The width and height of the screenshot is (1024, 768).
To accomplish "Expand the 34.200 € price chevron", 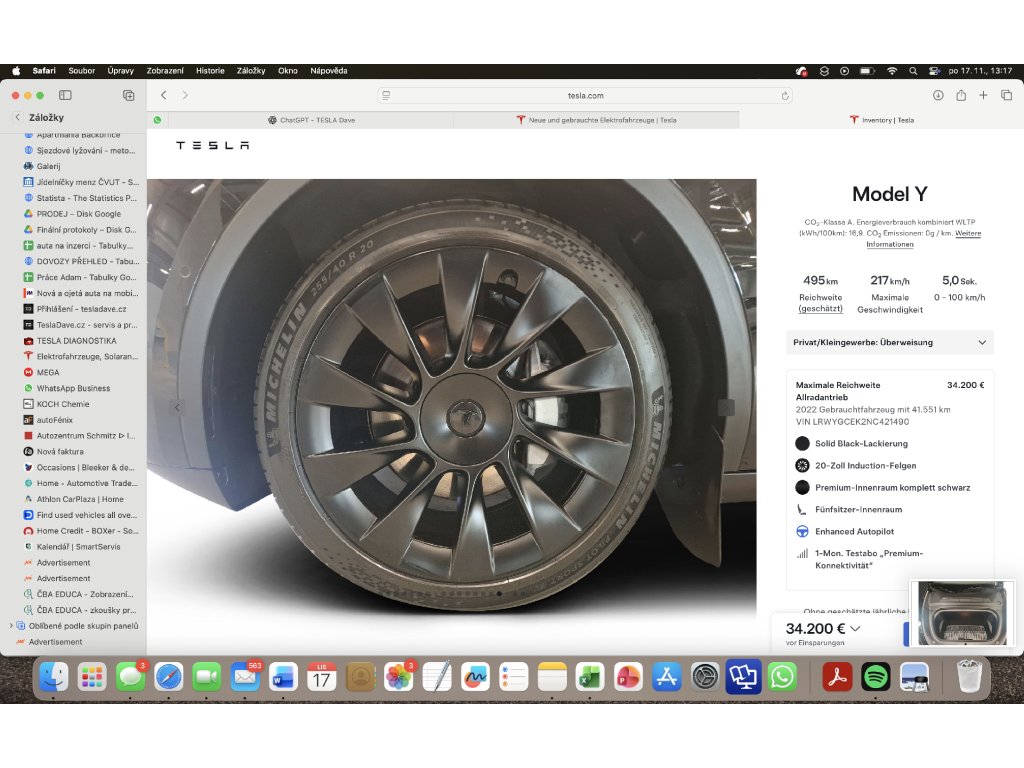I will pos(856,629).
